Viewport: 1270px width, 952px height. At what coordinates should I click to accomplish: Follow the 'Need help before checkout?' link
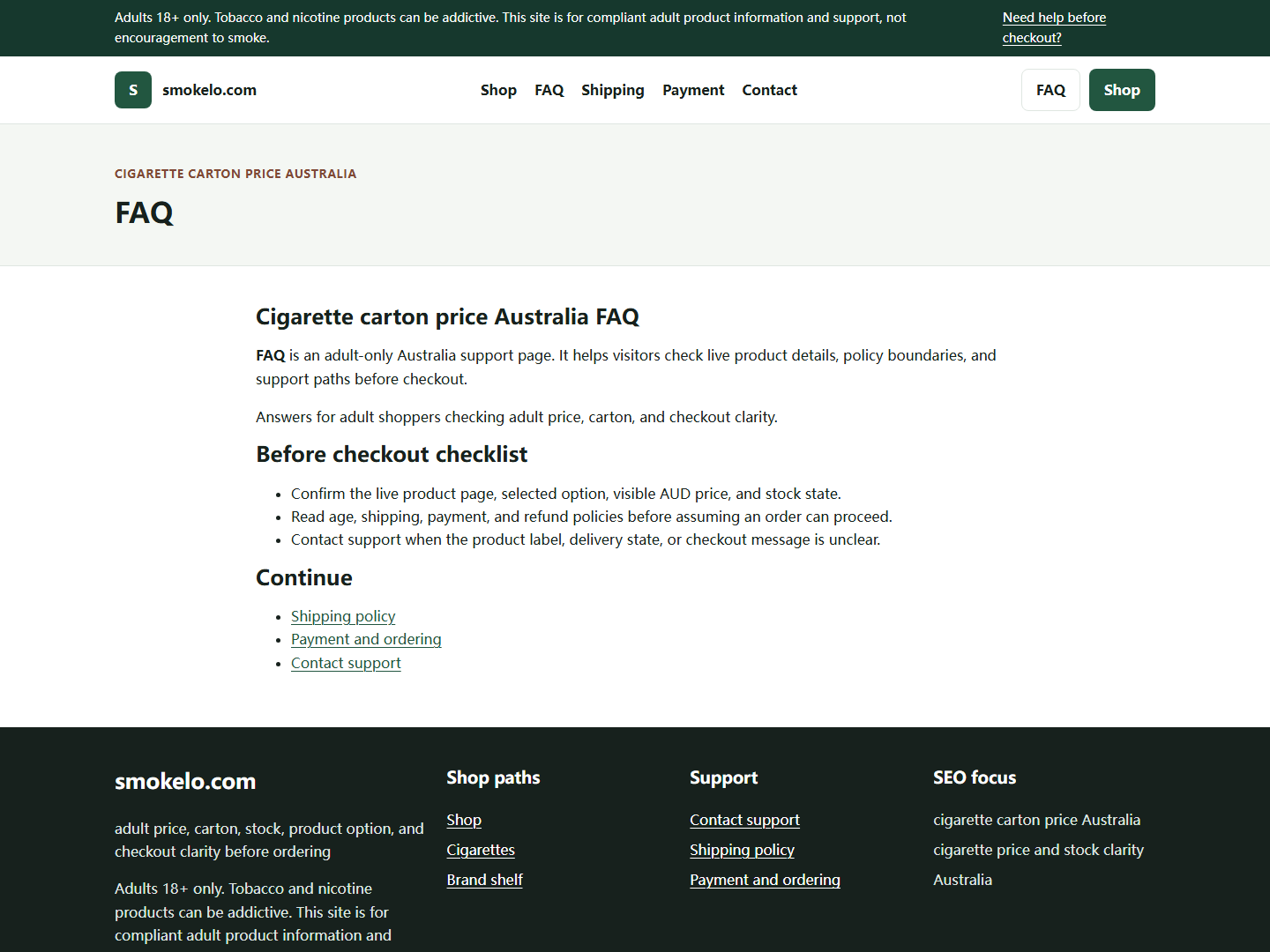click(1054, 27)
